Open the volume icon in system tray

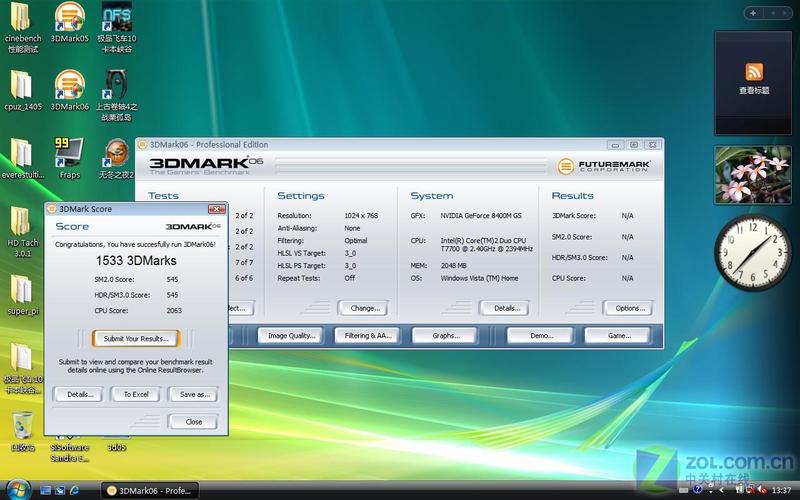click(x=760, y=490)
